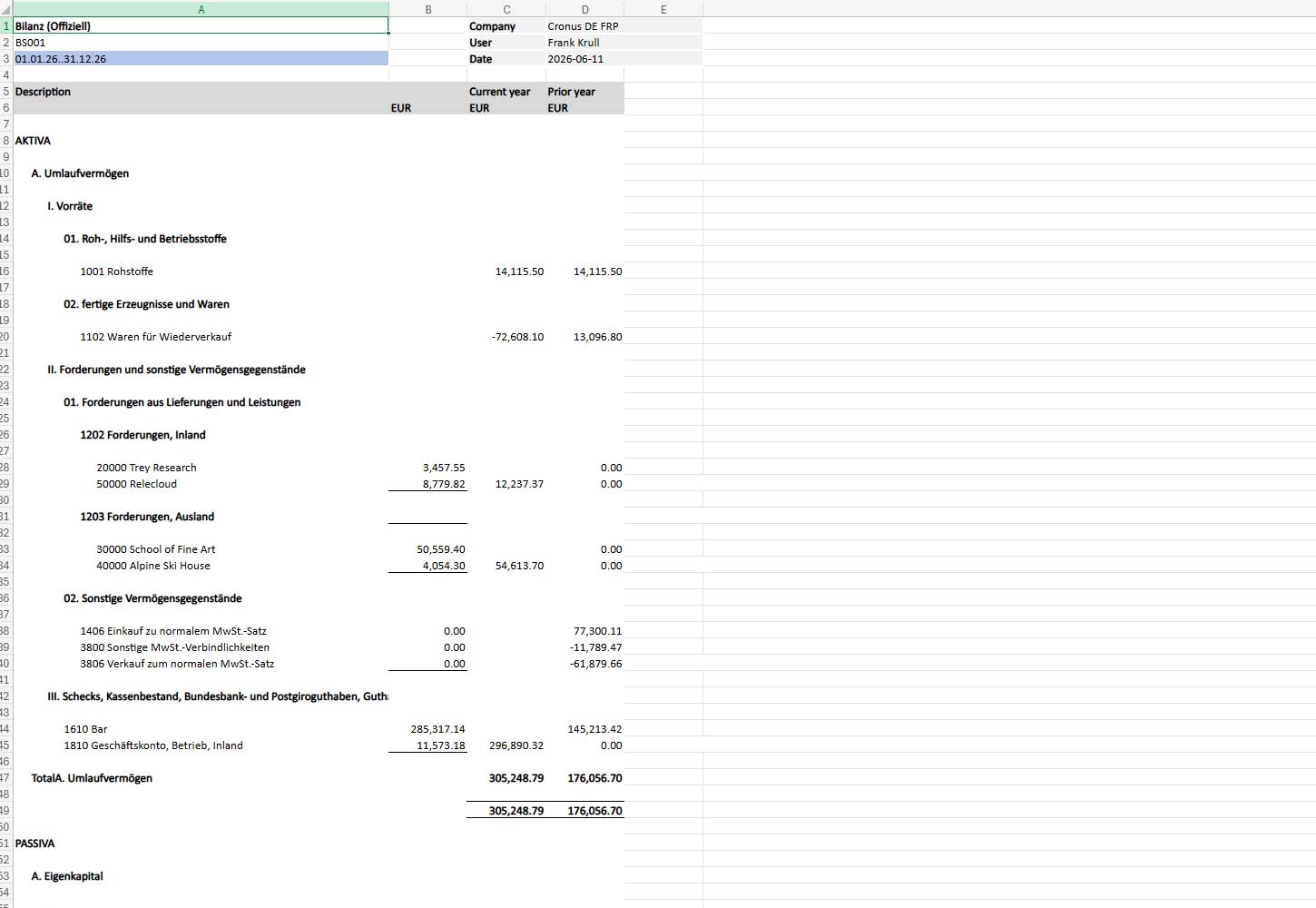Click '40000 Alpine Ski House' row
1316x908 pixels.
pos(152,566)
